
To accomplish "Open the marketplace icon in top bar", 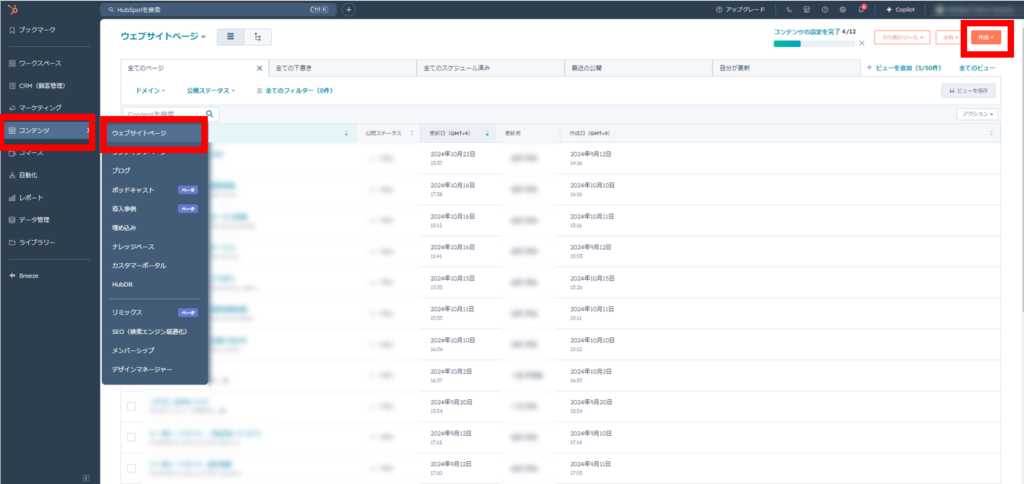I will click(807, 9).
